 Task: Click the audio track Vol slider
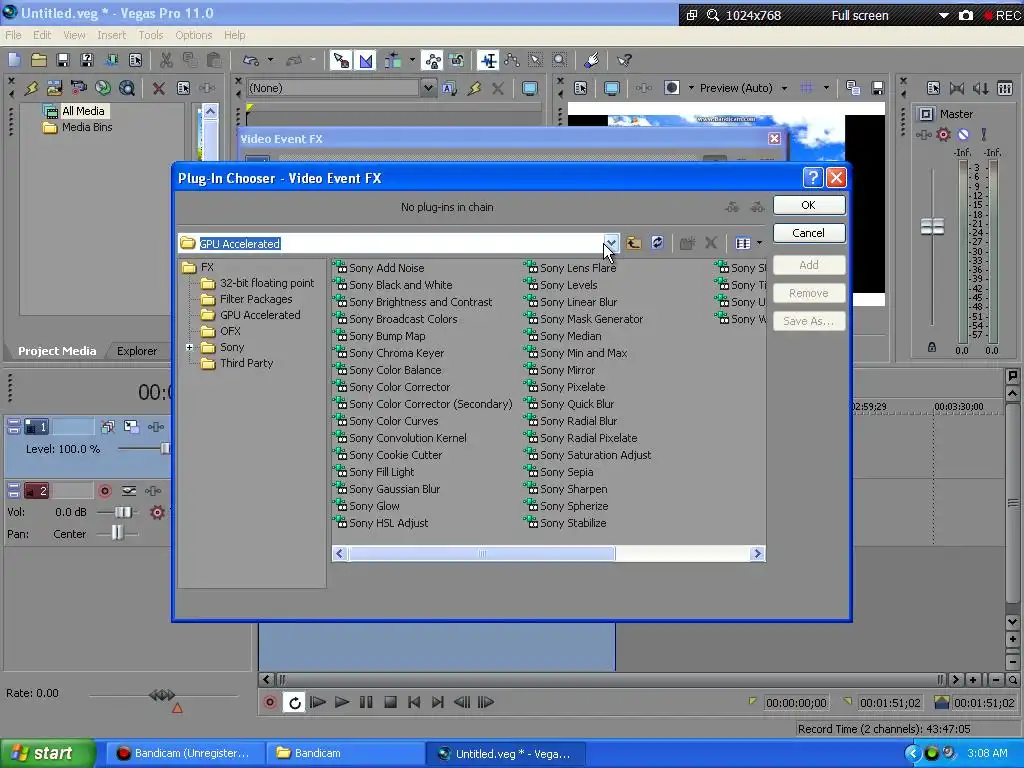[123, 512]
